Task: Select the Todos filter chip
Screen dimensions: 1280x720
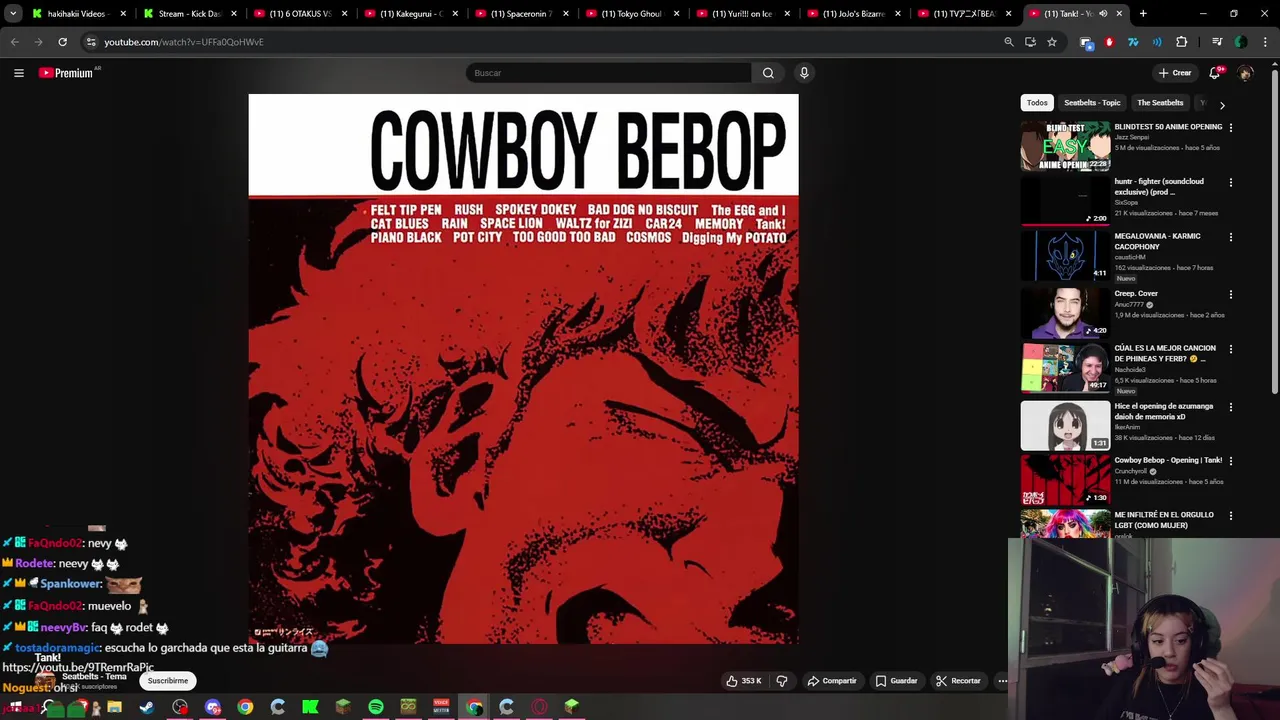Action: (x=1037, y=103)
